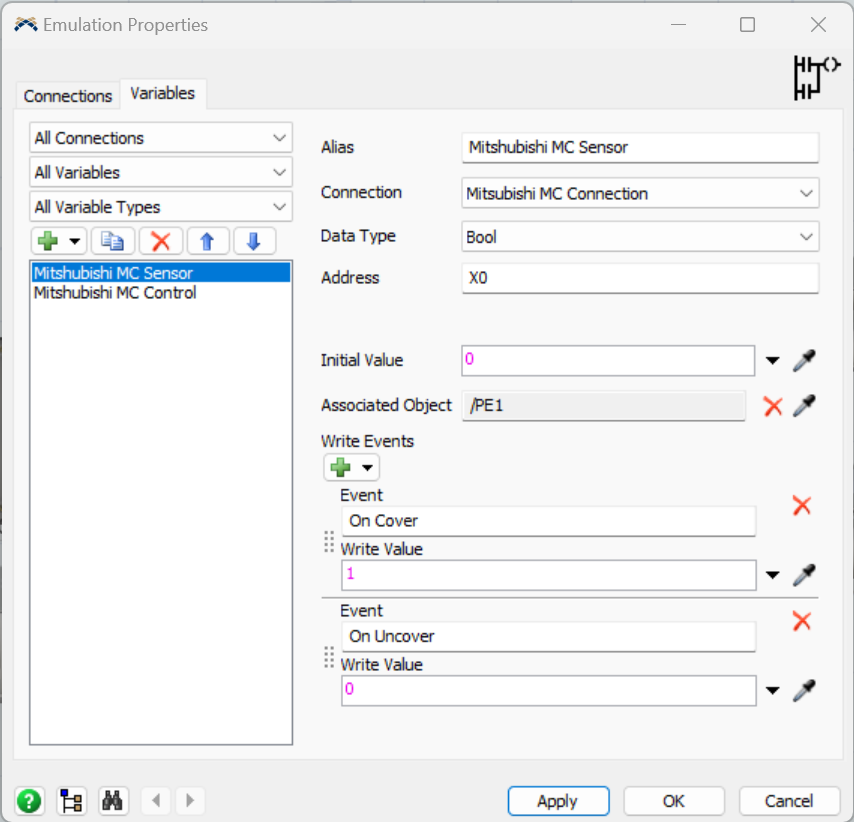Move variable down in the list

254,241
